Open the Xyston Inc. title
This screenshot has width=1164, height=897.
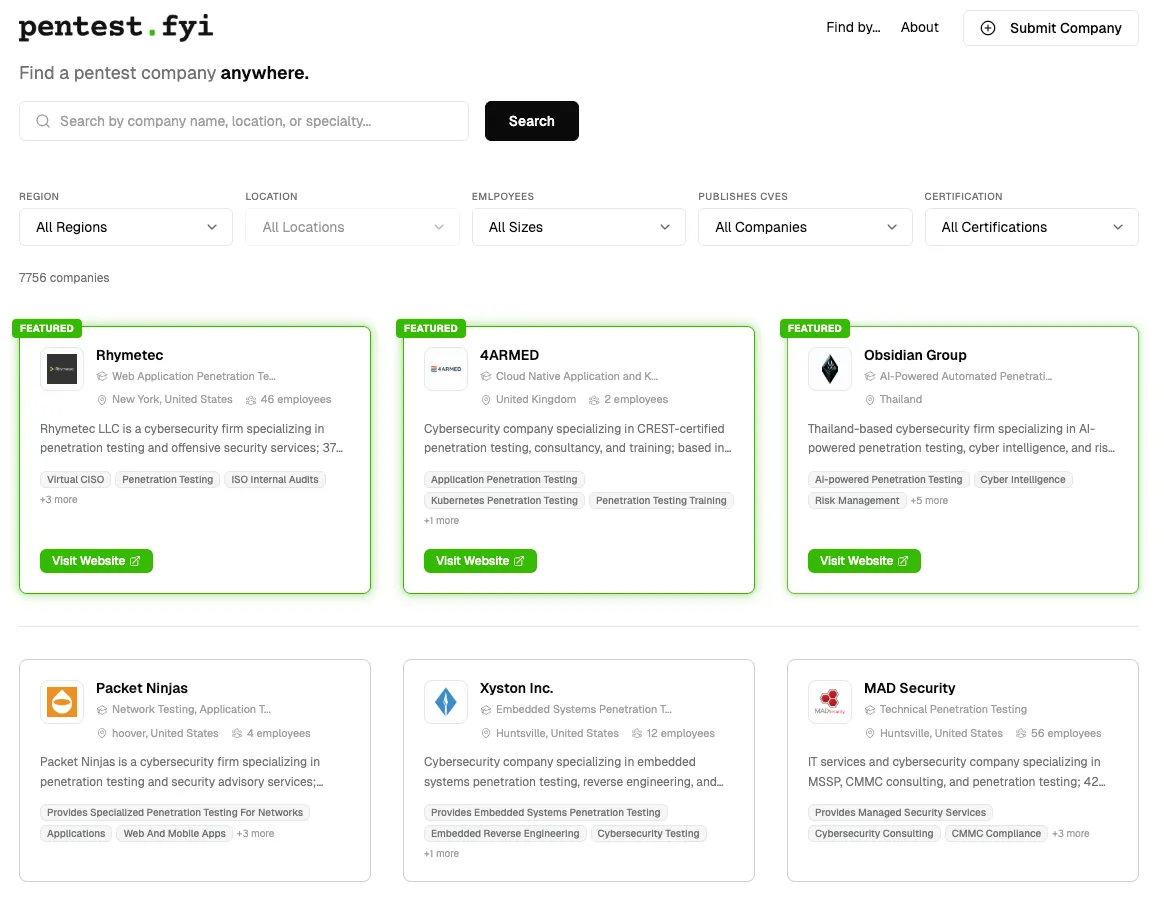517,688
